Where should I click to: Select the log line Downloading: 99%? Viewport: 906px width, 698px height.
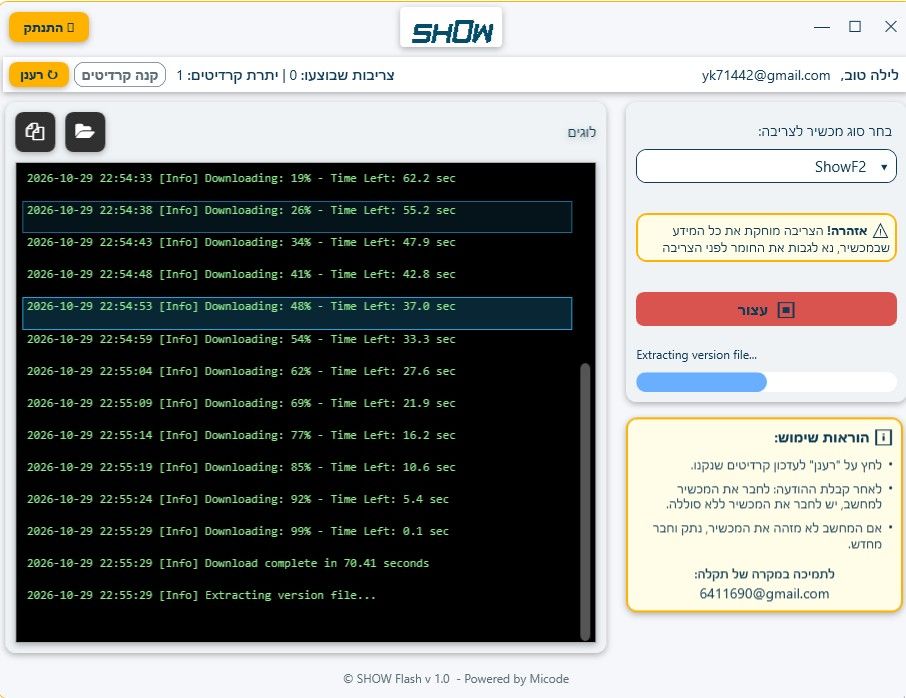pos(238,531)
